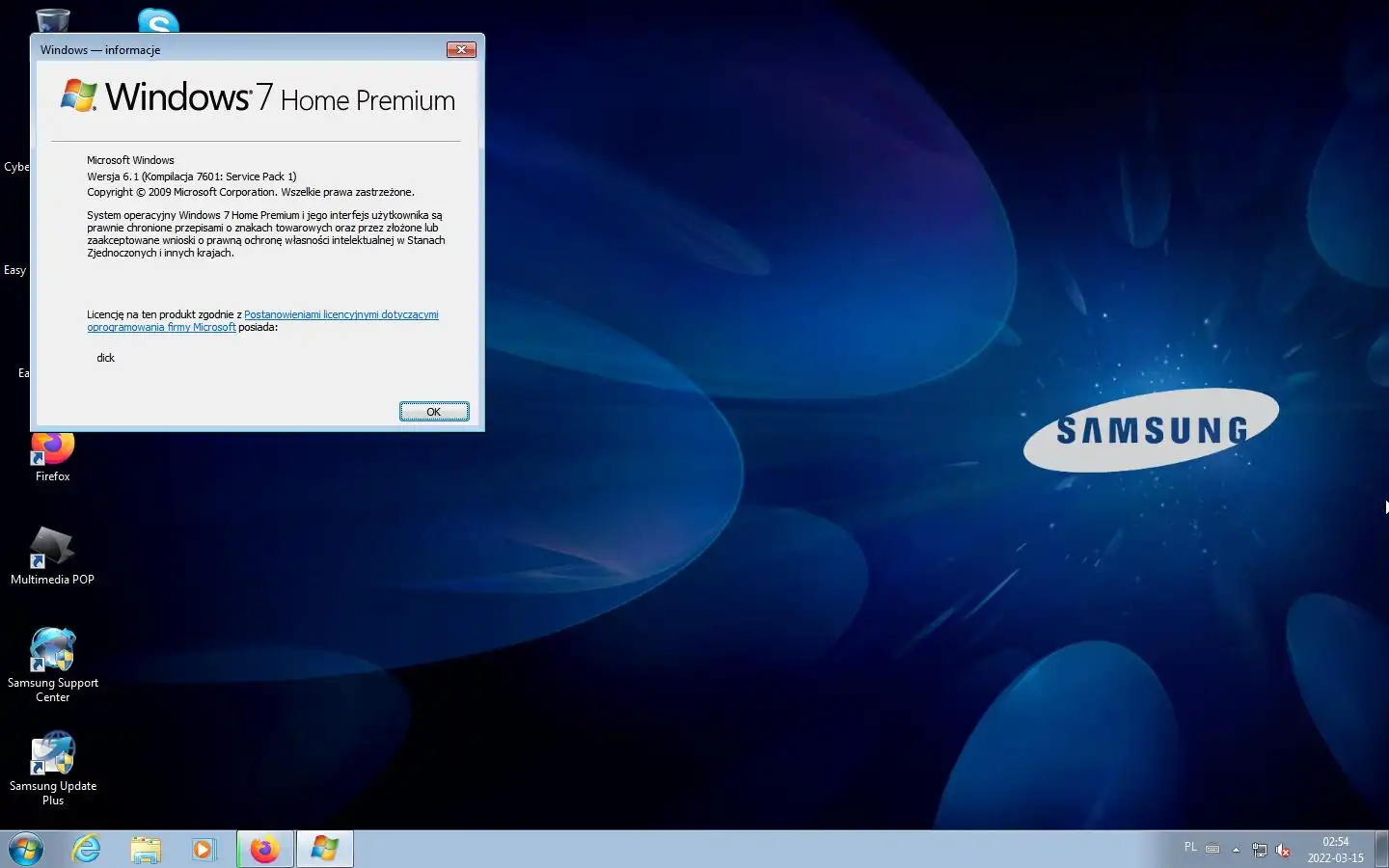Launch Internet Explorer from the taskbar
This screenshot has height=868, width=1389.
point(87,850)
